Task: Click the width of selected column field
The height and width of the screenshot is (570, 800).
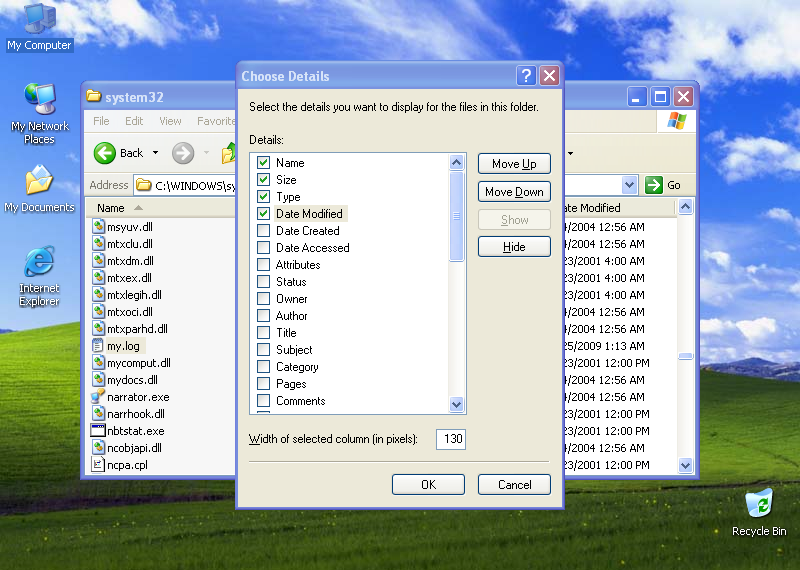Action: pyautogui.click(x=451, y=439)
